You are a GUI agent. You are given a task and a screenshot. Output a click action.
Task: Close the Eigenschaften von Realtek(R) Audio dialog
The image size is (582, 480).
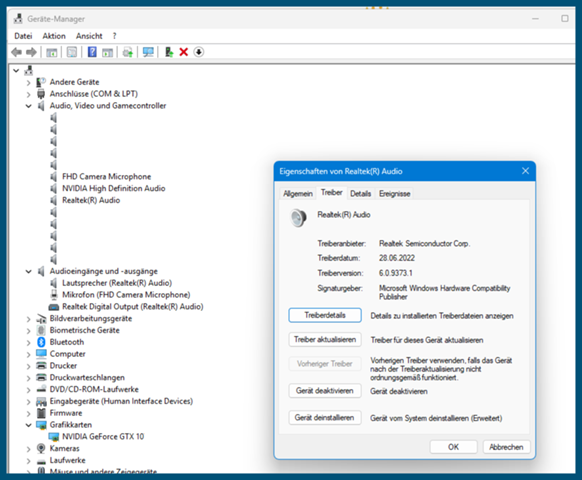(525, 171)
